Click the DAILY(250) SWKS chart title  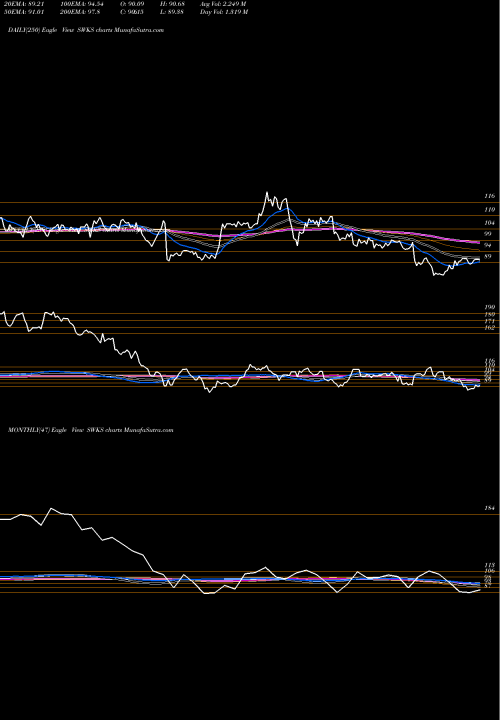click(86, 30)
